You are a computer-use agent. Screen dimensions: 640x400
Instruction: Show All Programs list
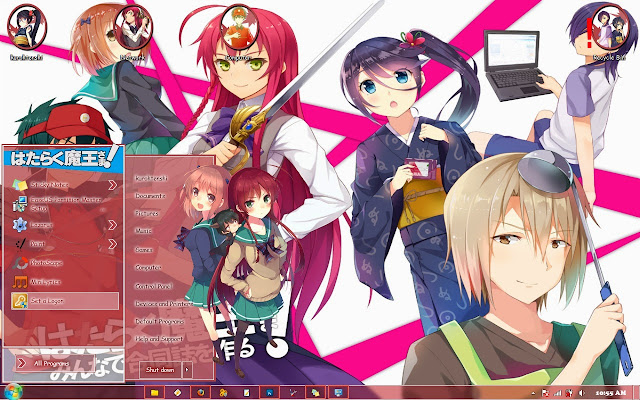(55, 363)
